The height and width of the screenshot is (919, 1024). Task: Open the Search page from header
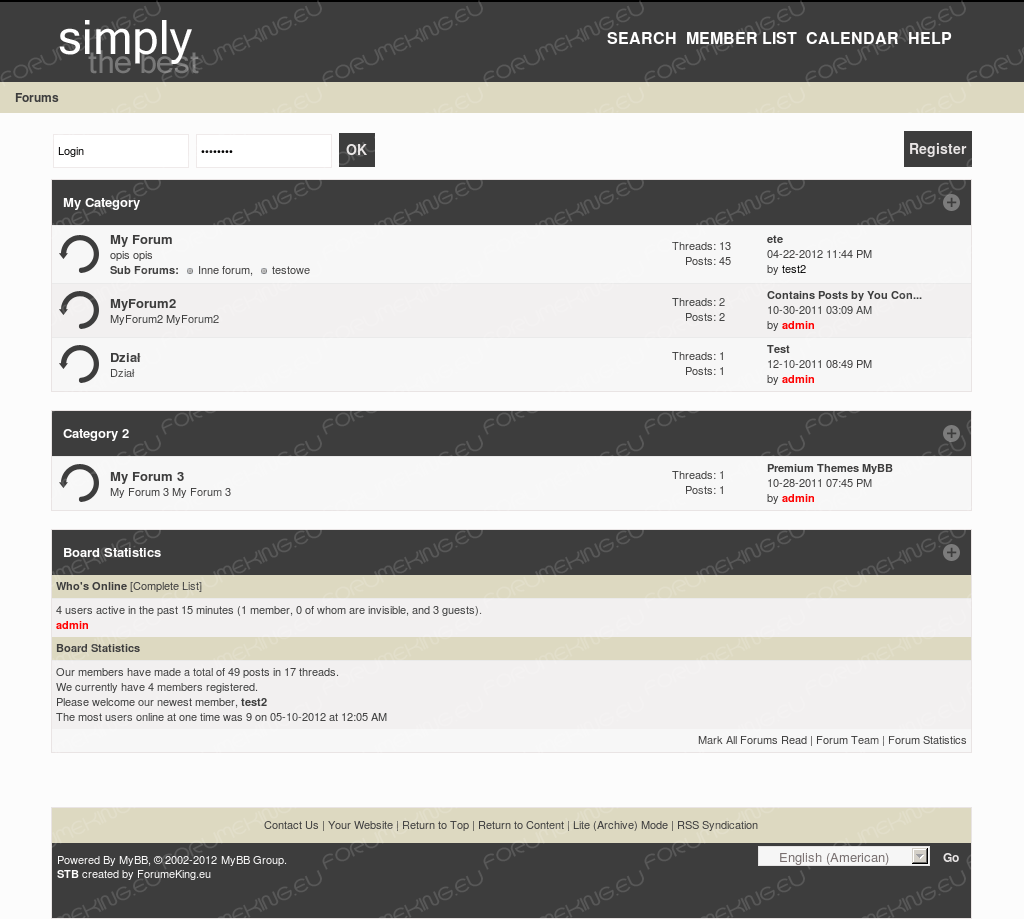[641, 38]
